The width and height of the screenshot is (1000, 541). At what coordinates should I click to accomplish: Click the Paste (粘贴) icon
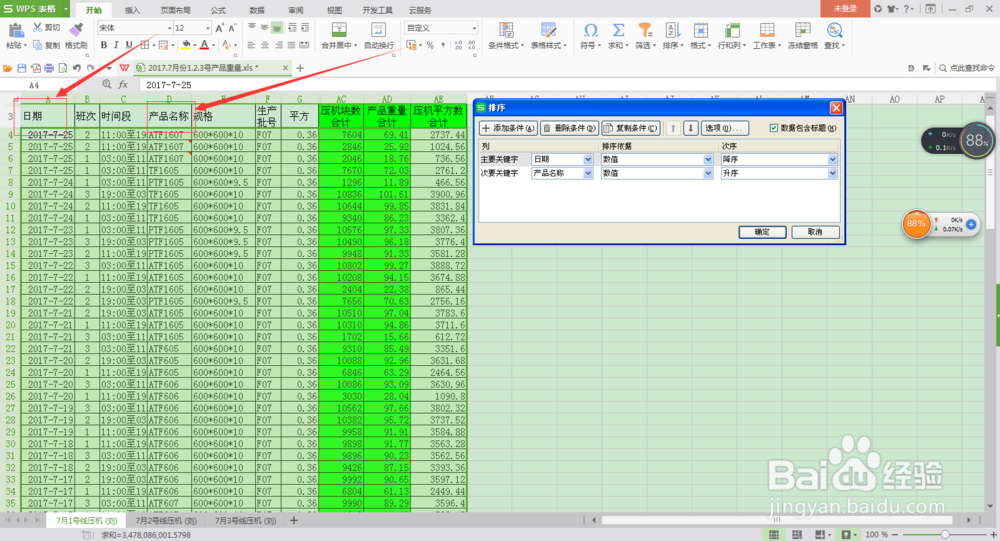[16, 30]
